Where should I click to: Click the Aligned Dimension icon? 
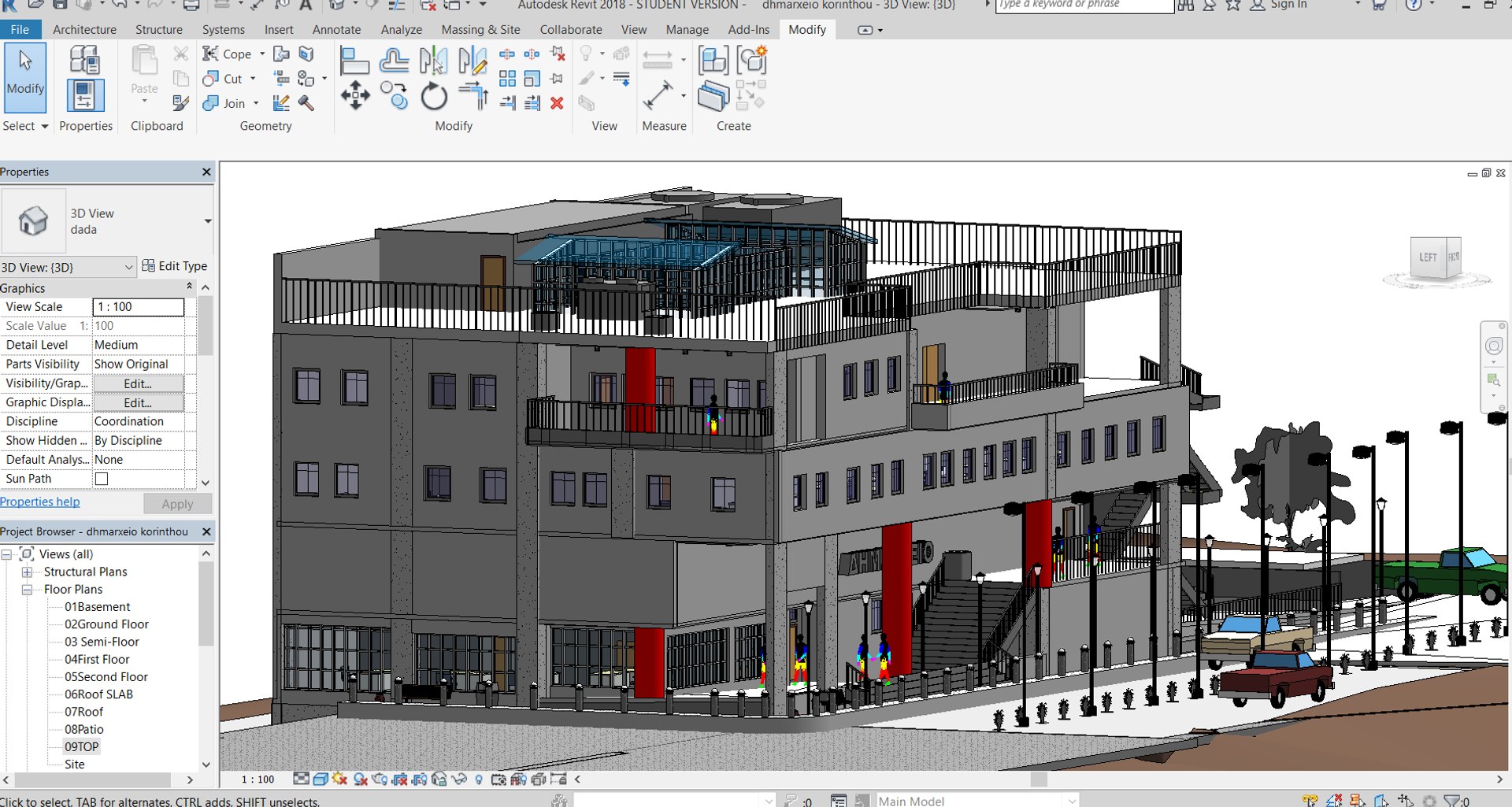coord(658,96)
